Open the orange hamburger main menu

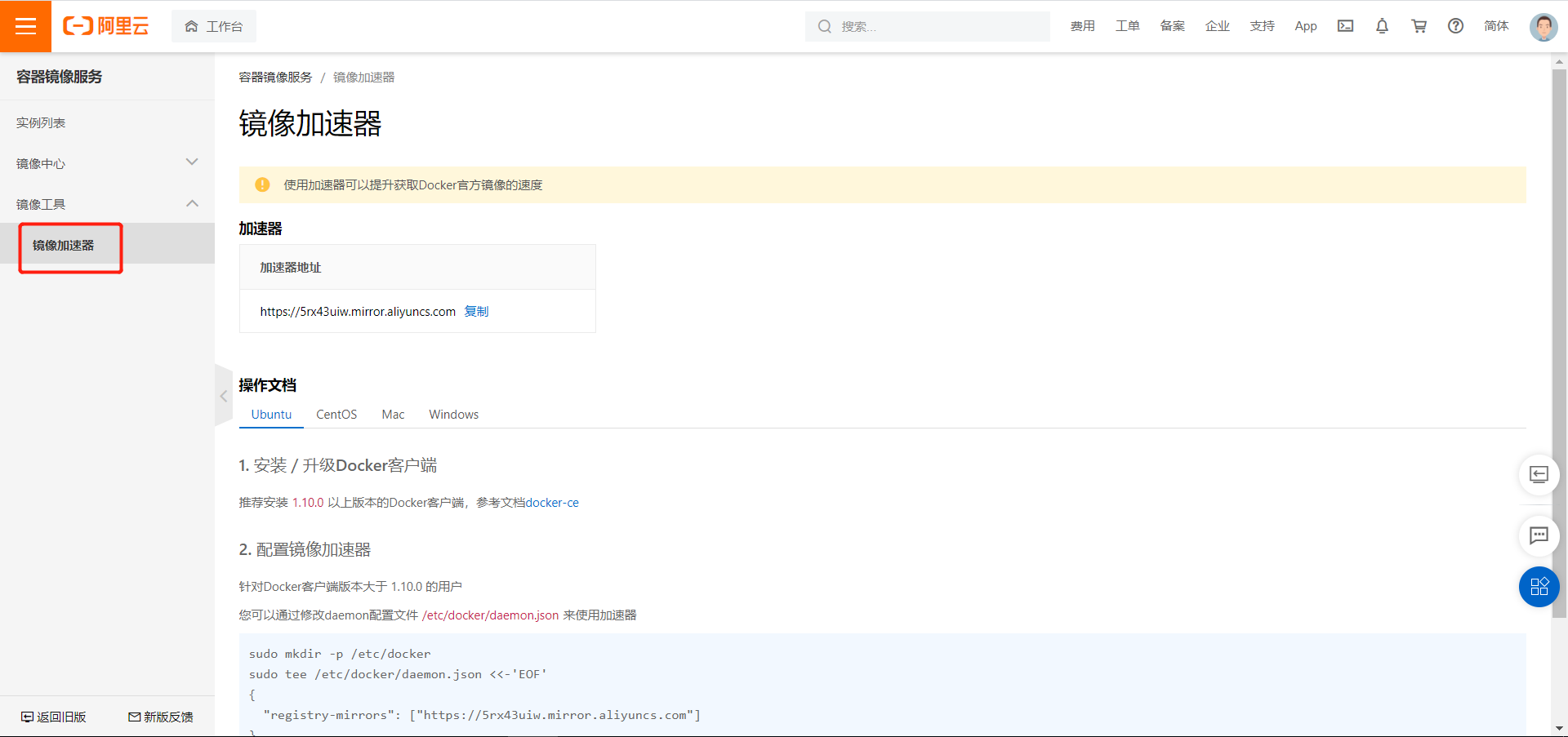pyautogui.click(x=25, y=26)
